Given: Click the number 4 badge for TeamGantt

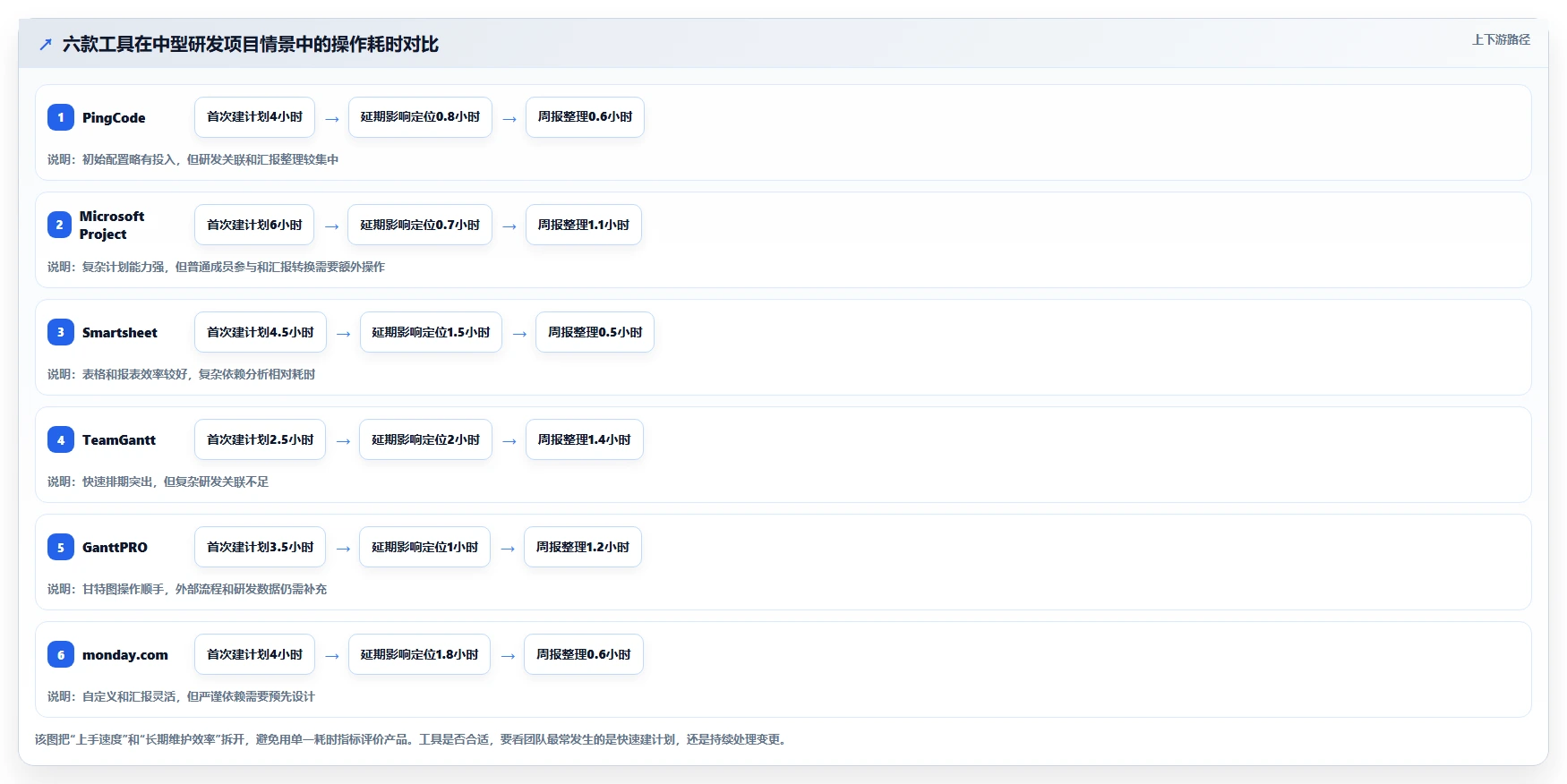Looking at the screenshot, I should [61, 439].
